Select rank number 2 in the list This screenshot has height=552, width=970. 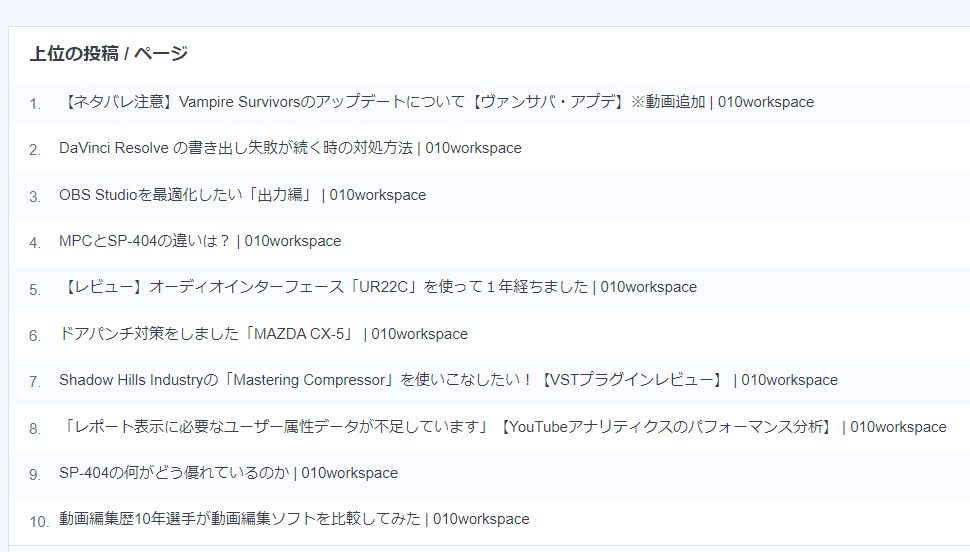tap(35, 150)
